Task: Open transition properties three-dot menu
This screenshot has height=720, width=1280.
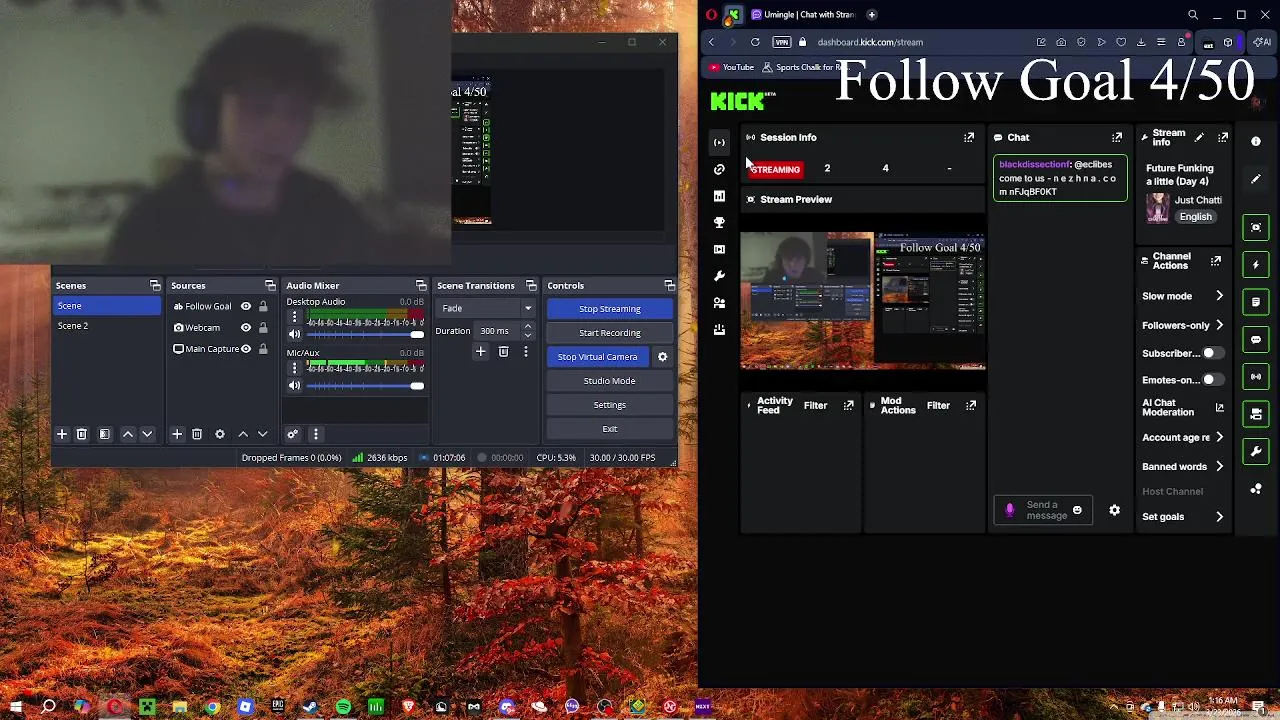Action: click(x=526, y=352)
